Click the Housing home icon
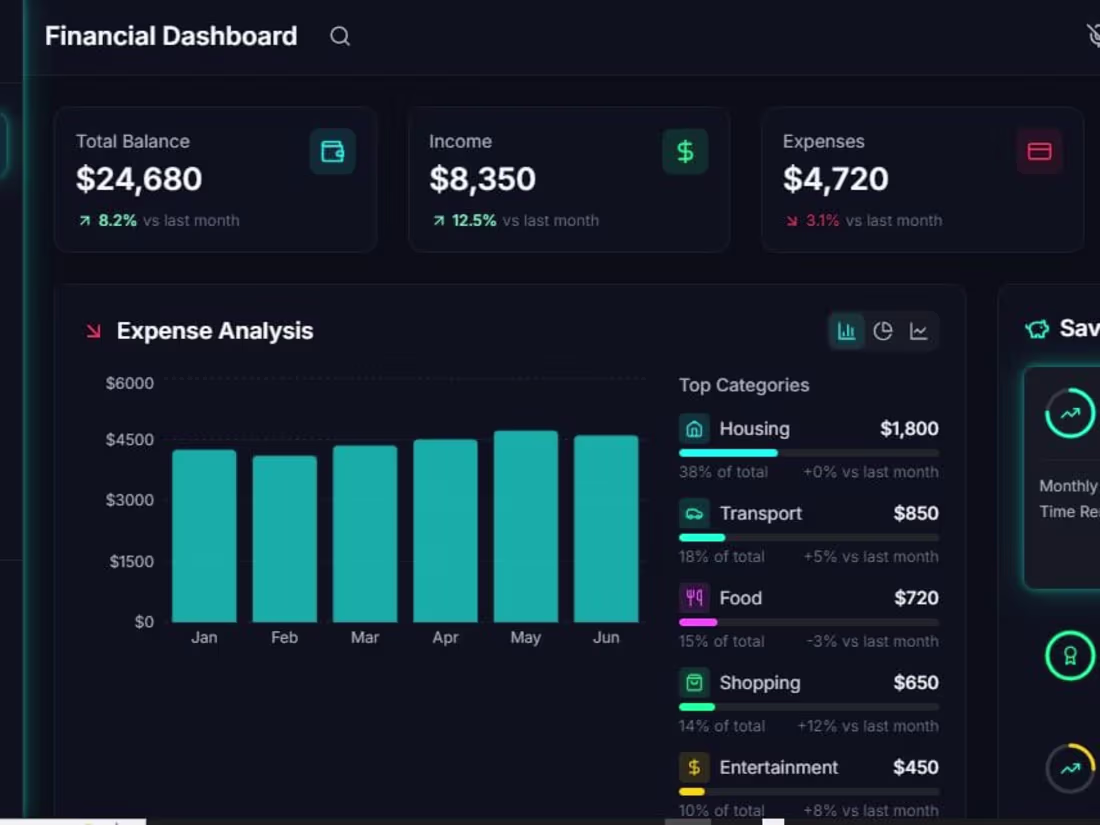 coord(694,428)
